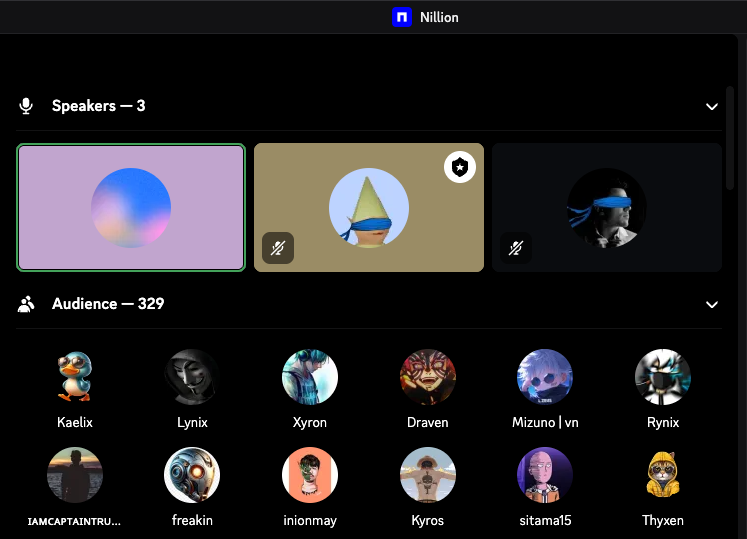Click the Lynix username
The height and width of the screenshot is (539, 747).
click(192, 422)
